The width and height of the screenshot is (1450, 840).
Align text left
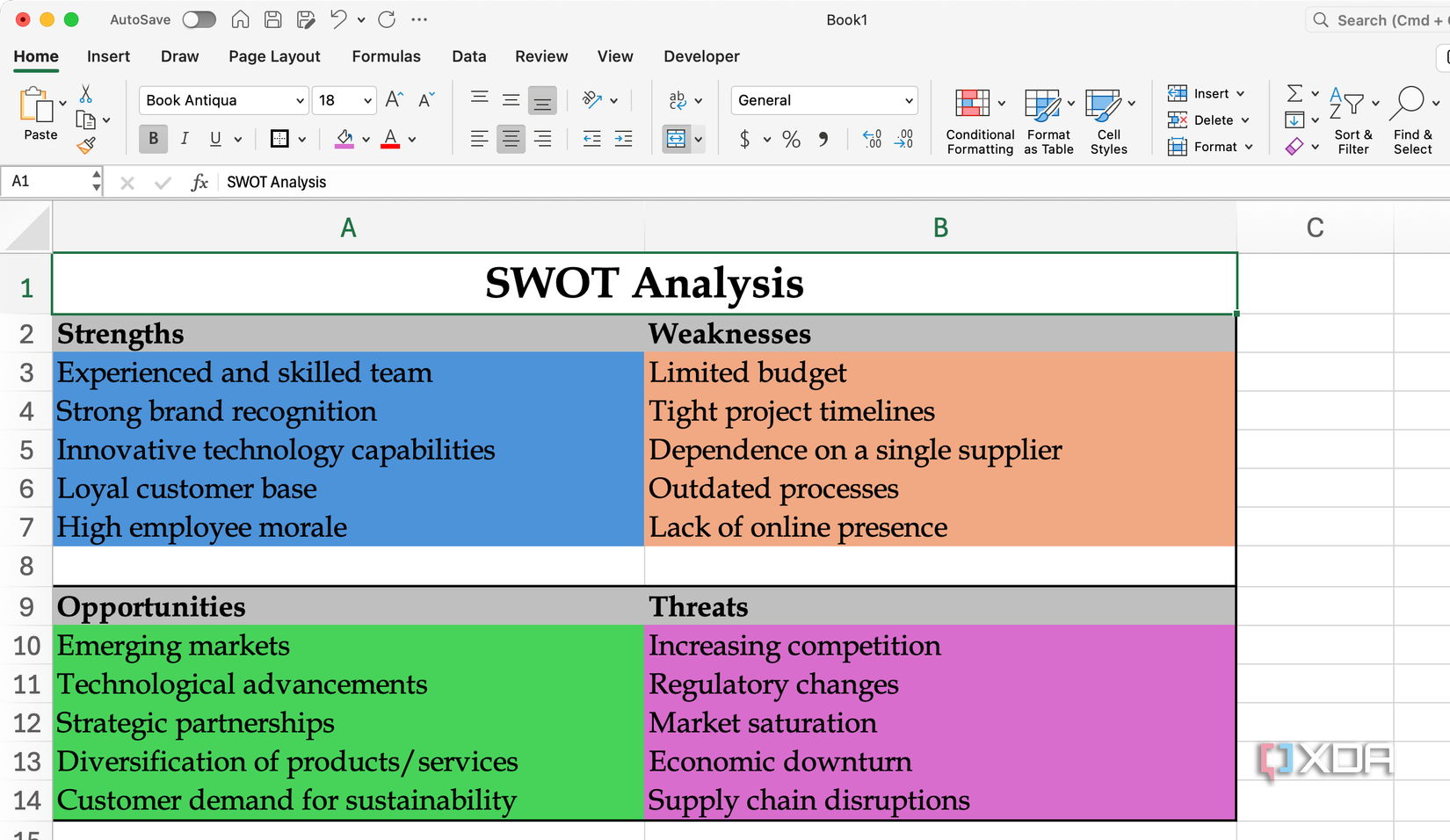[x=479, y=139]
